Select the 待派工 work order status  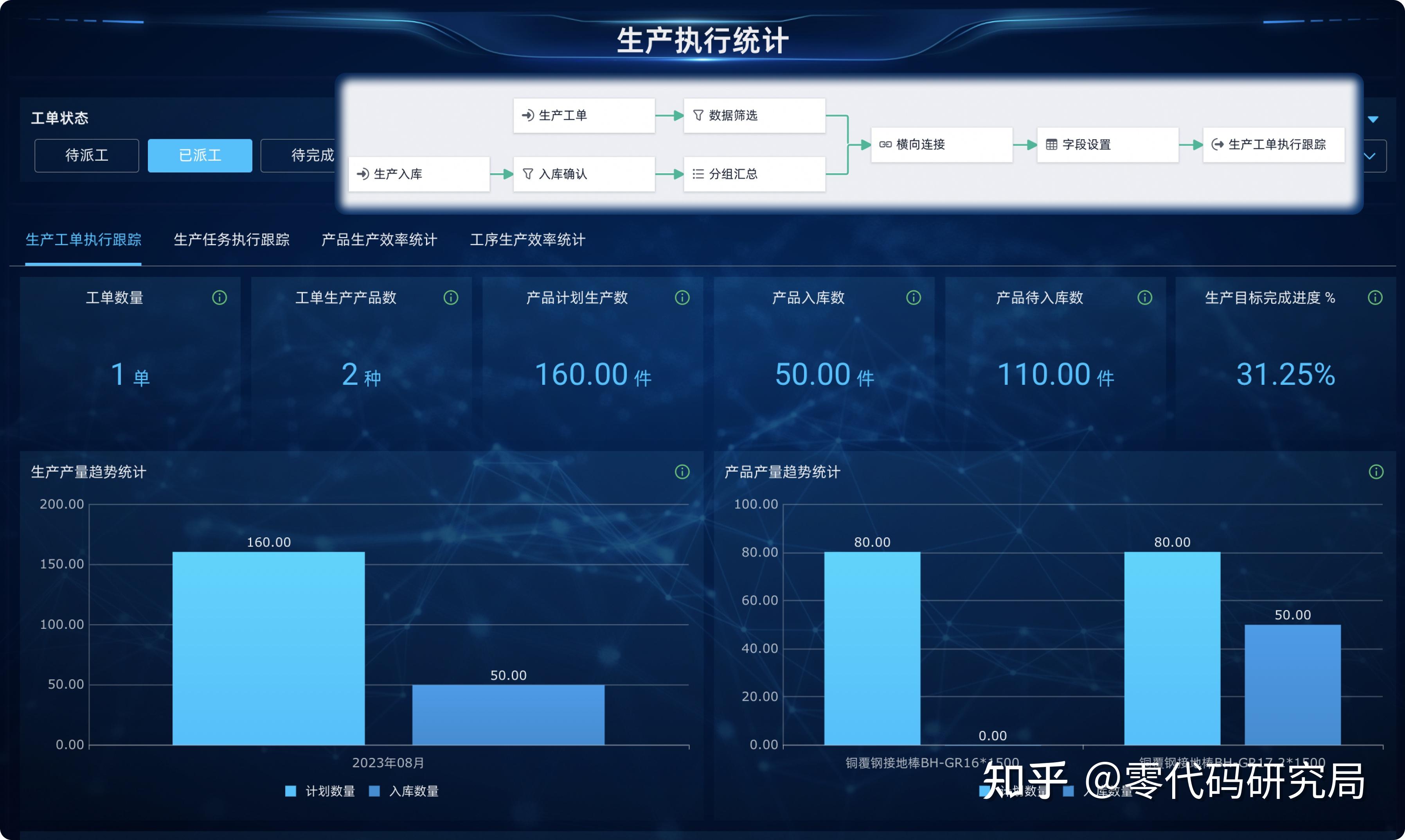pos(86,155)
